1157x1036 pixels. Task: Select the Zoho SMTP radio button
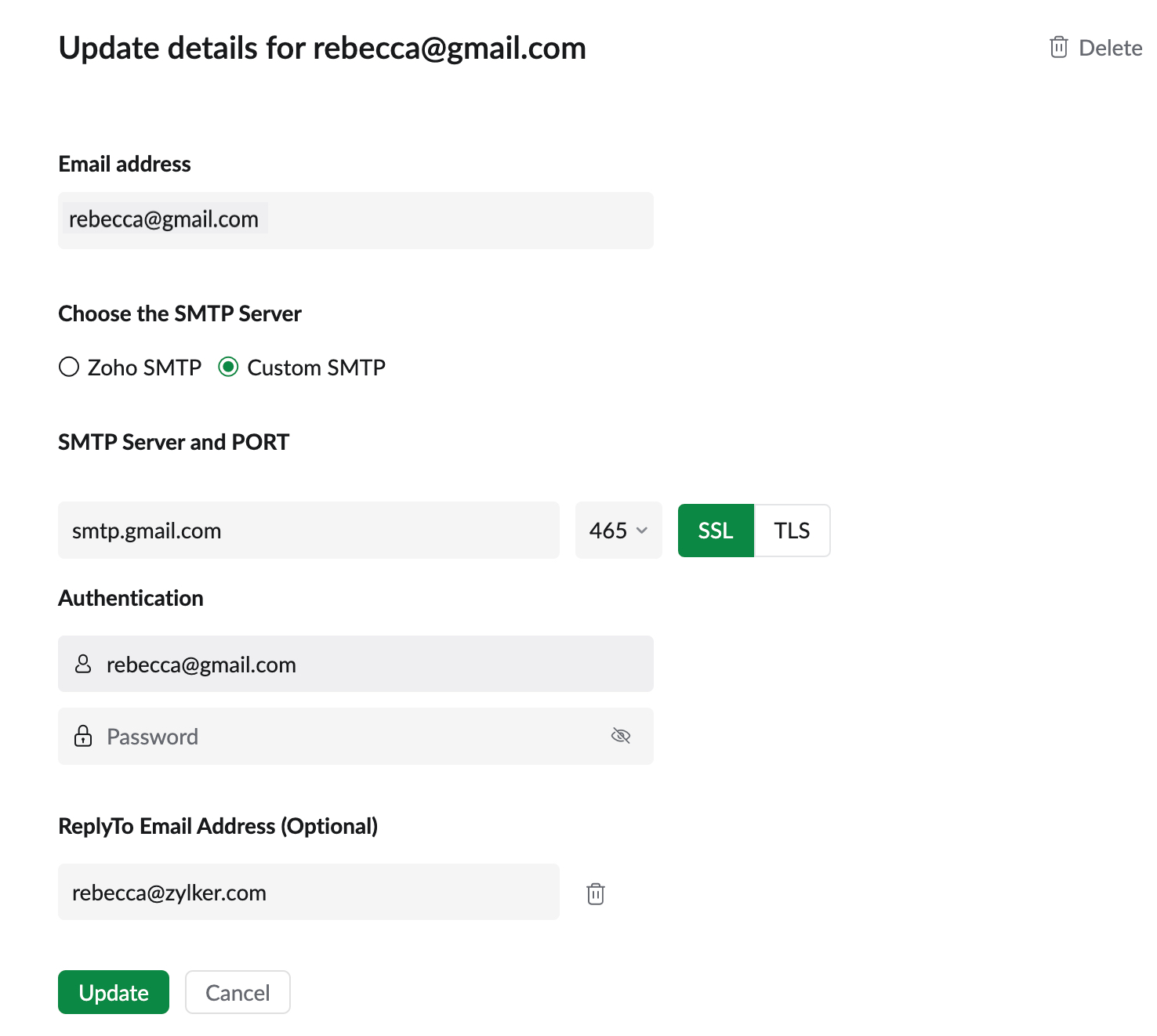click(69, 367)
